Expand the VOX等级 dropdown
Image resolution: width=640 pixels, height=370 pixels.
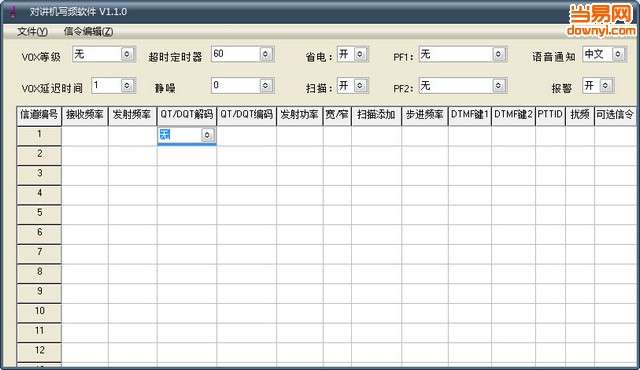[x=127, y=54]
